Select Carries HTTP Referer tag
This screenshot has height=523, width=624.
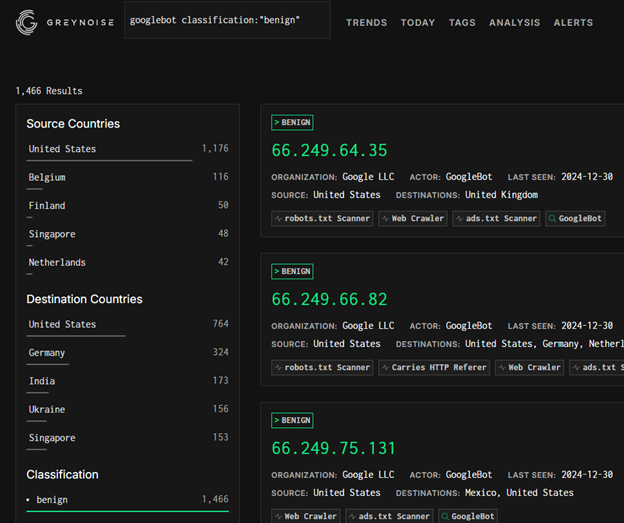click(x=434, y=367)
